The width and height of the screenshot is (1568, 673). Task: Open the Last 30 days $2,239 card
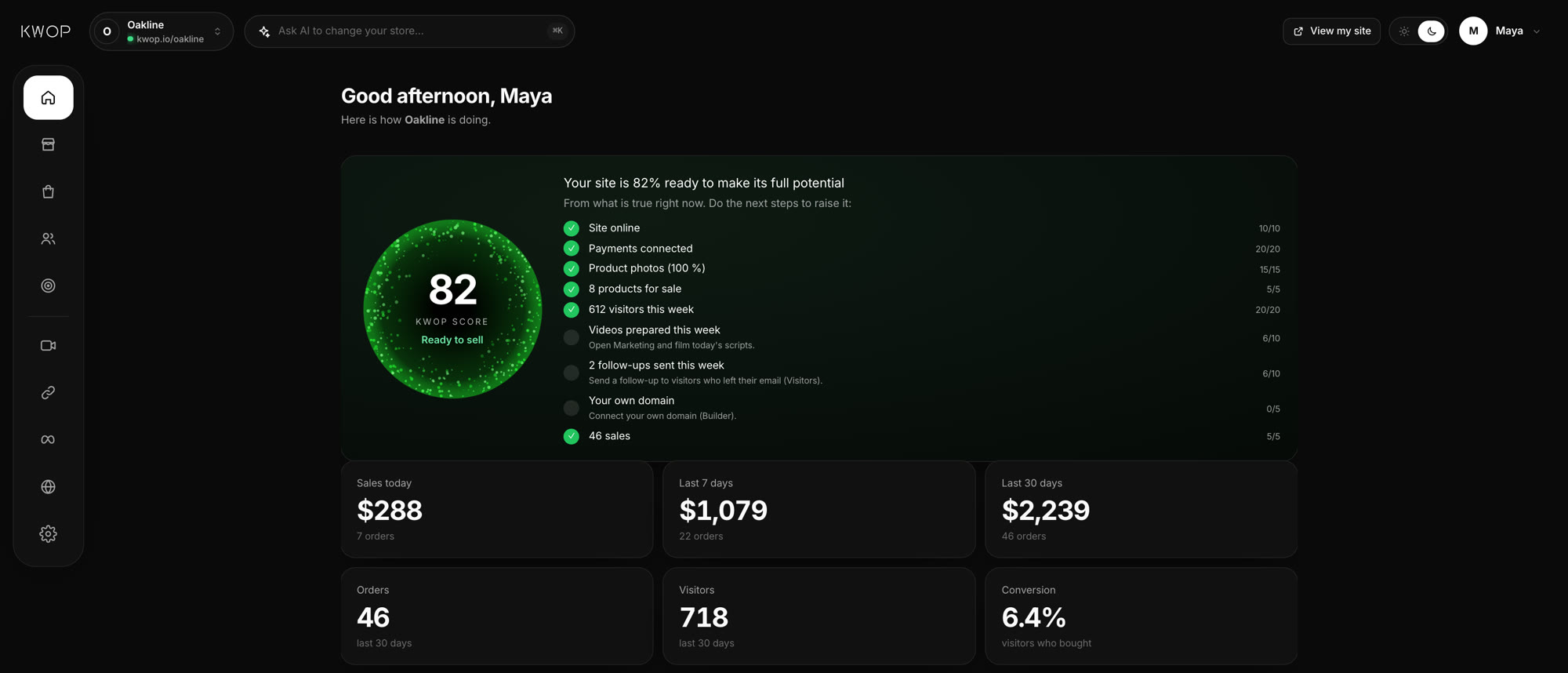[x=1142, y=509]
